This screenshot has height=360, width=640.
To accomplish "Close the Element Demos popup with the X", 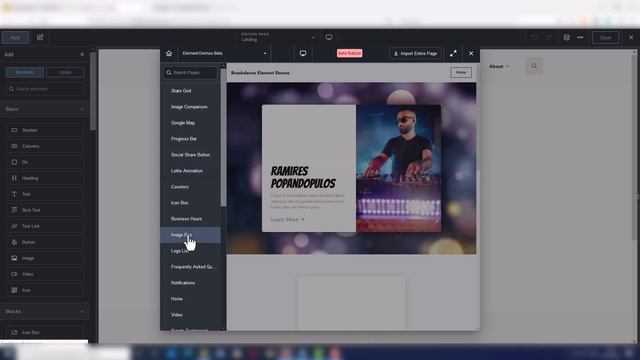I will click(x=471, y=53).
